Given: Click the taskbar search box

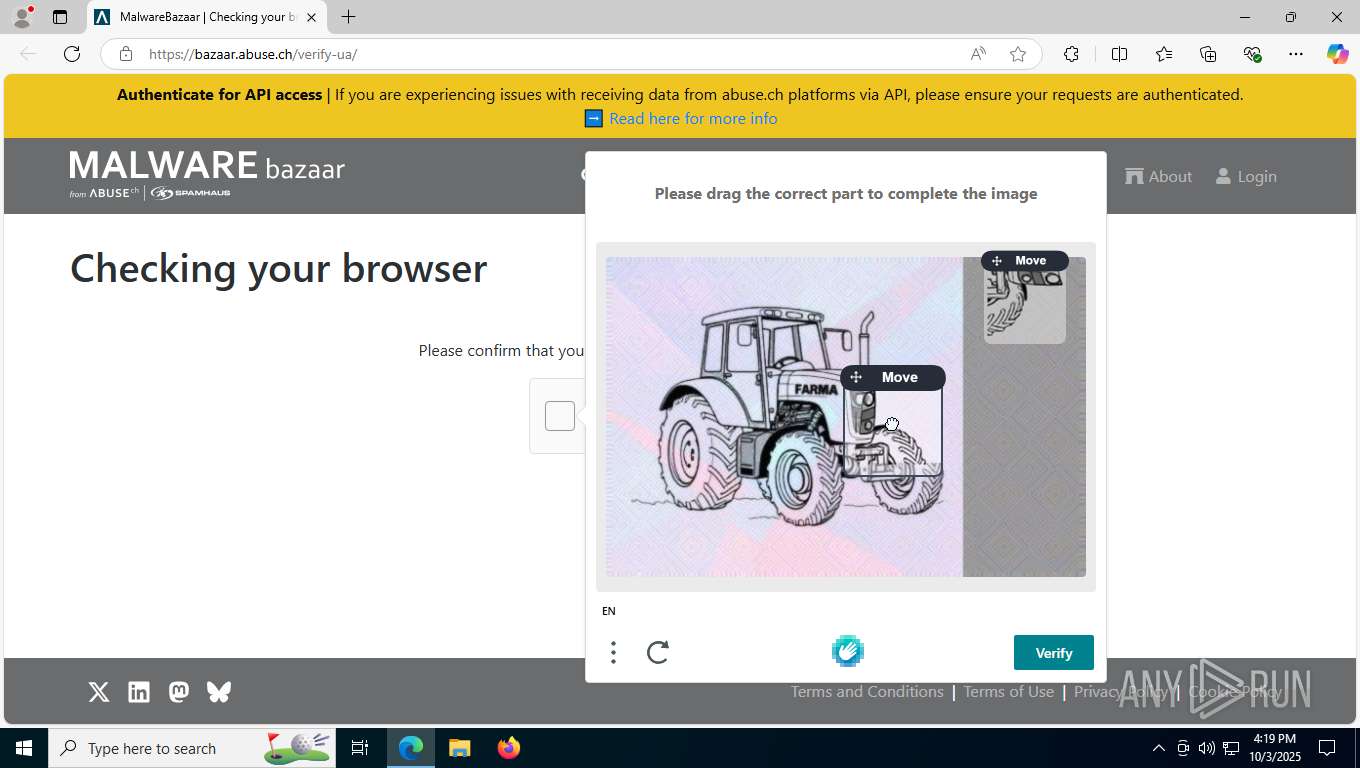Looking at the screenshot, I should pos(192,748).
